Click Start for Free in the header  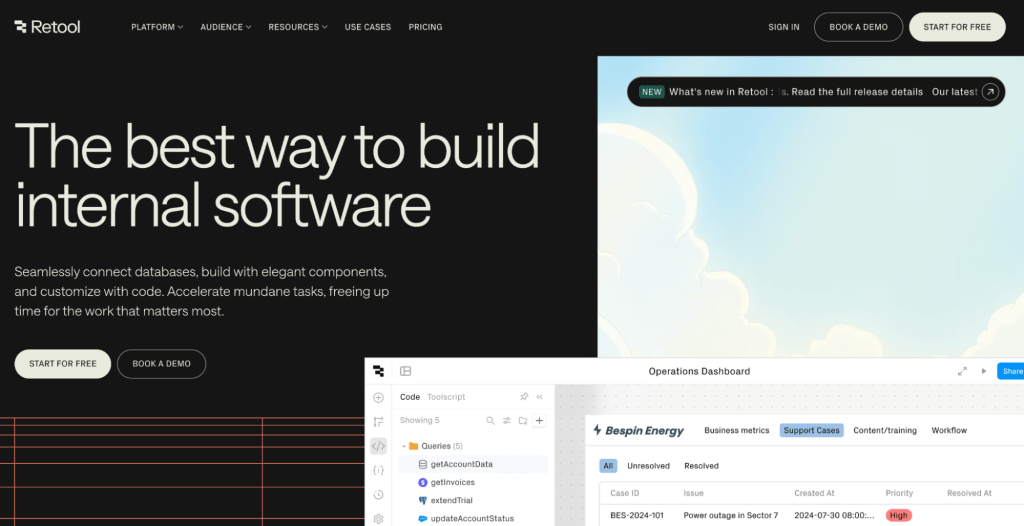click(957, 27)
